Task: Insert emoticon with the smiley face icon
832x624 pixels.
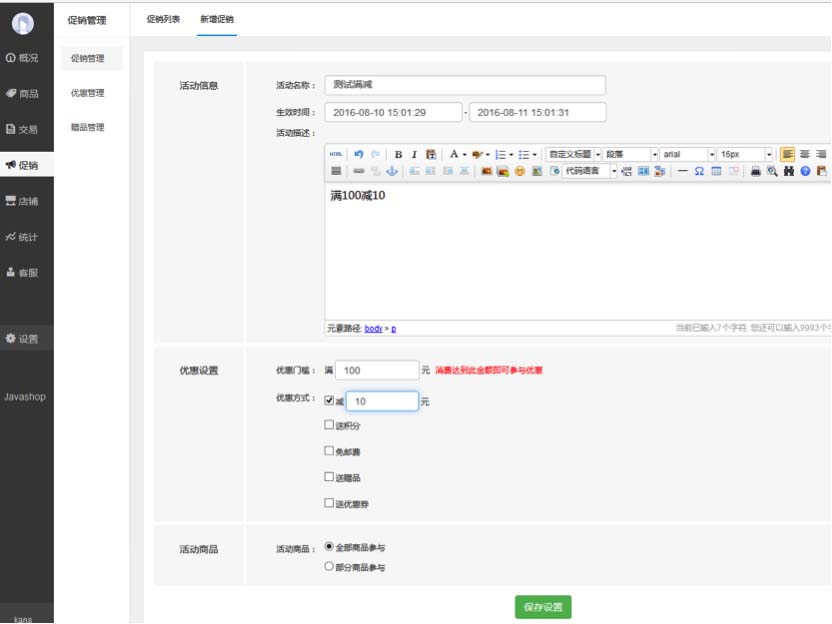Action: tap(520, 172)
